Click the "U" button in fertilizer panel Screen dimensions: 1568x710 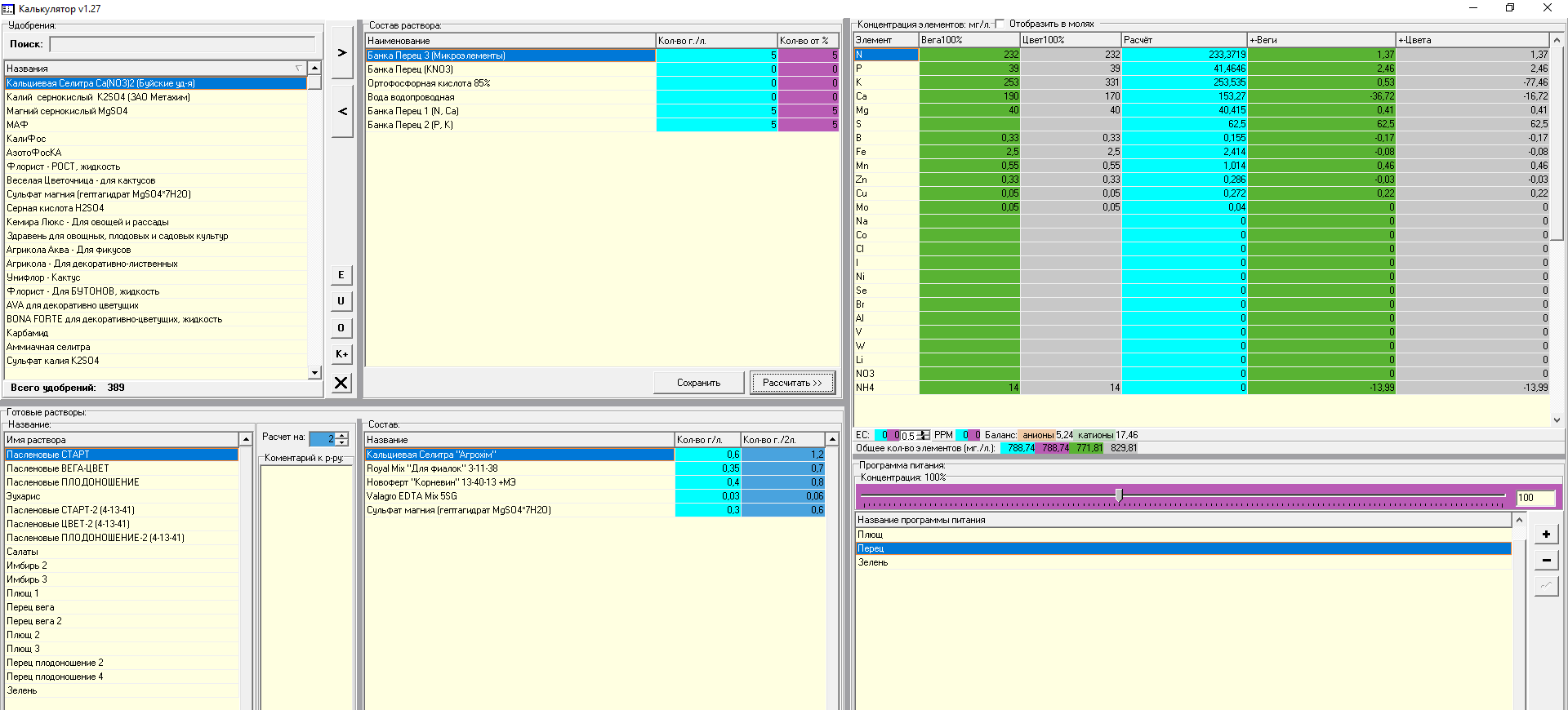[341, 301]
